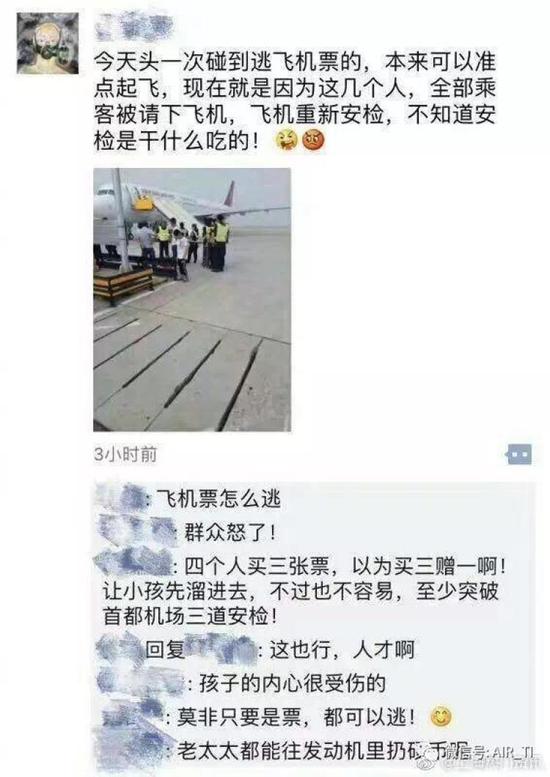
Task: Select the '3小时前' timestamp
Action: point(126,454)
